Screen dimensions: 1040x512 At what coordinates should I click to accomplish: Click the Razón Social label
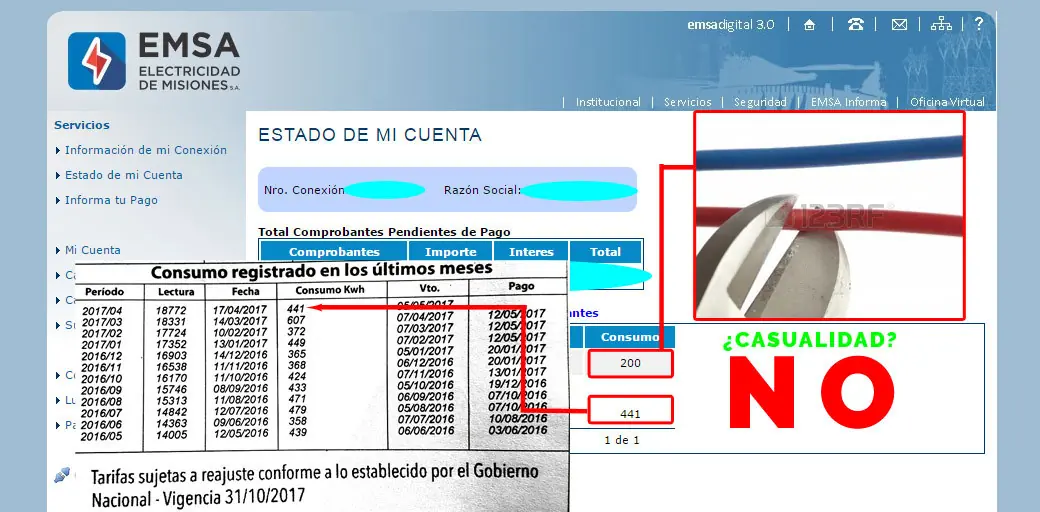pos(483,190)
